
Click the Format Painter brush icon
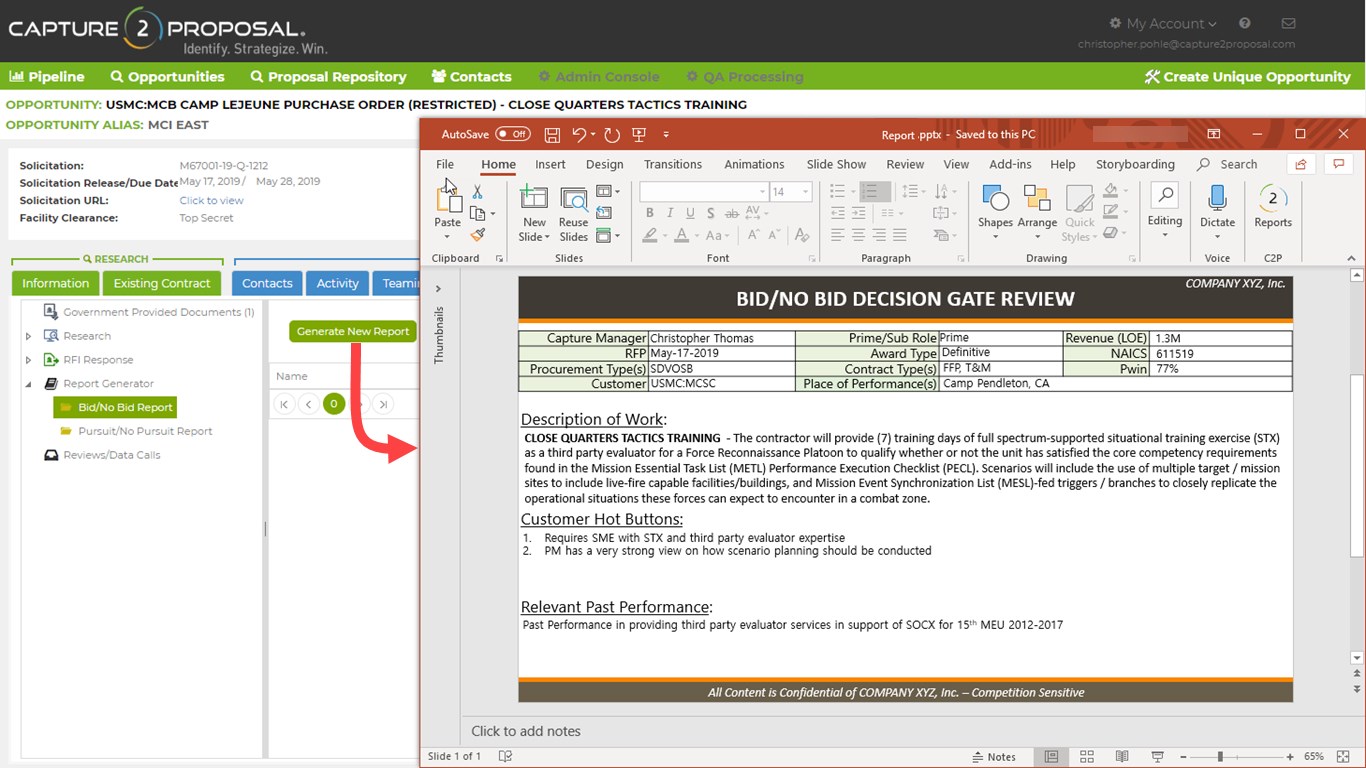(477, 235)
